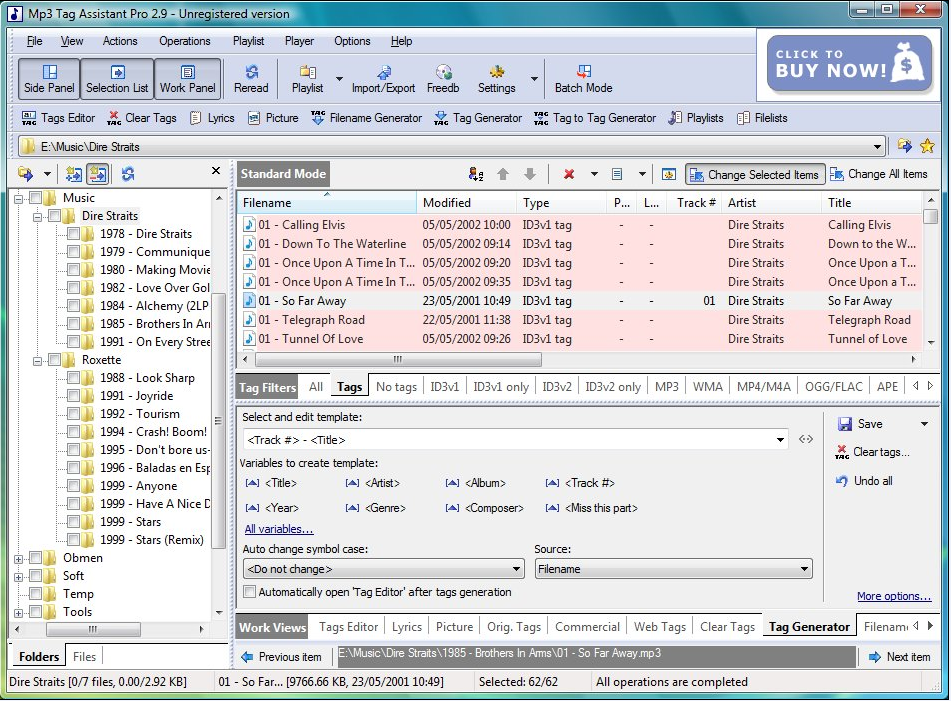Switch to the Files tab

84,657
